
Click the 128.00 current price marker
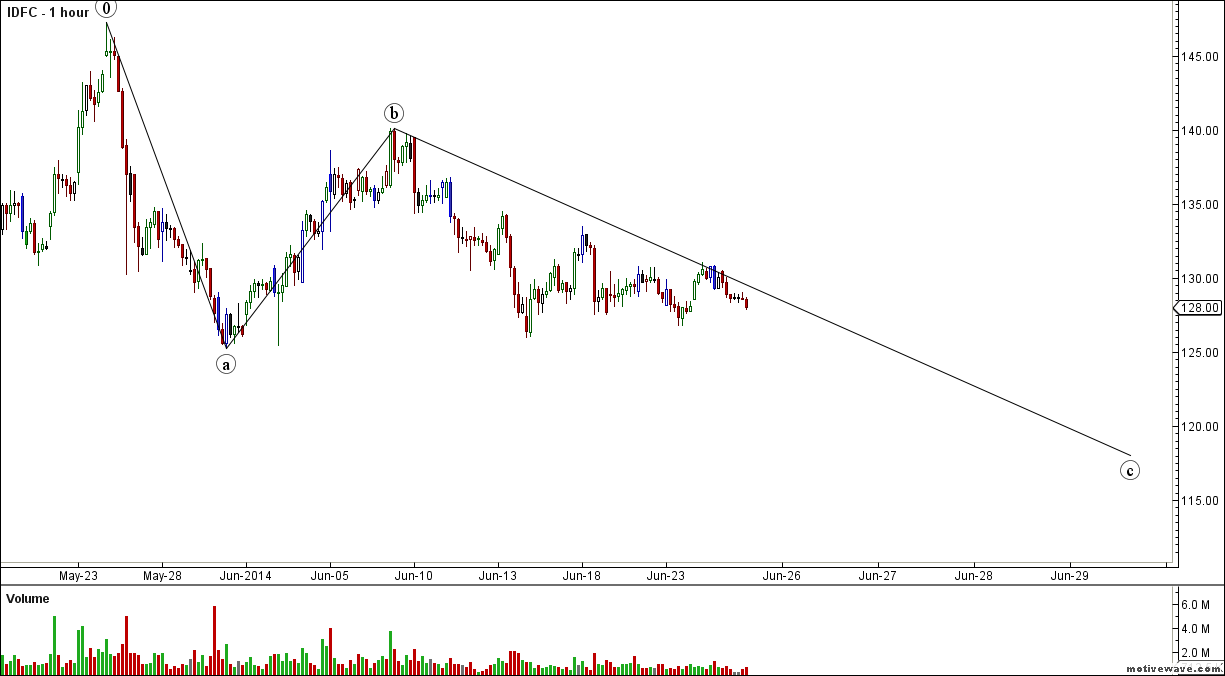pyautogui.click(x=1200, y=308)
